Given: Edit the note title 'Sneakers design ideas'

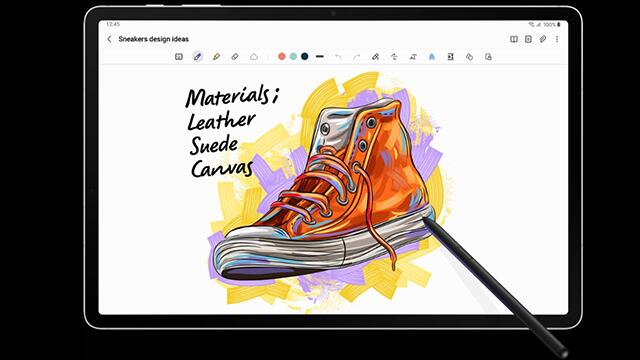Looking at the screenshot, I should [153, 39].
